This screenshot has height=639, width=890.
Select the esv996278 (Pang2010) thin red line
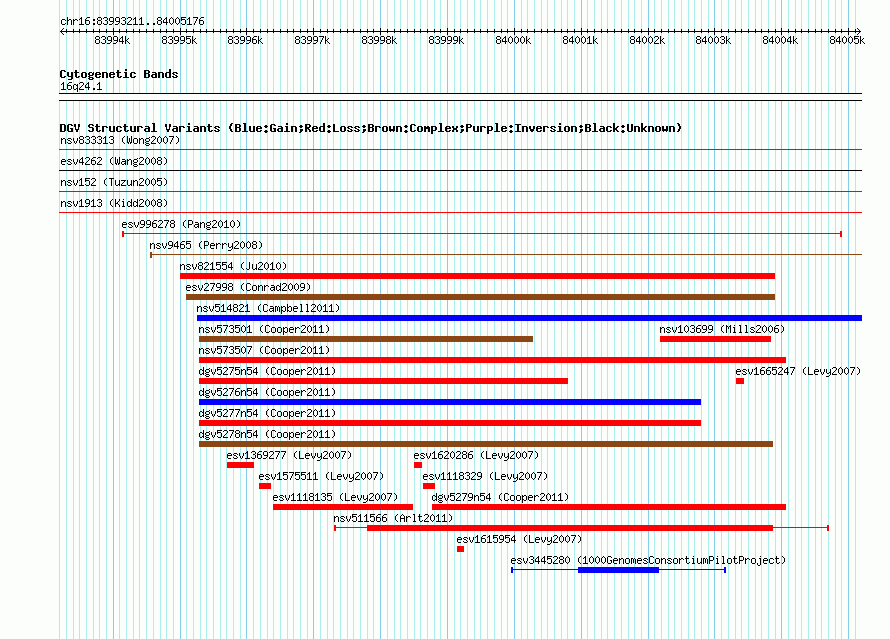tap(482, 234)
